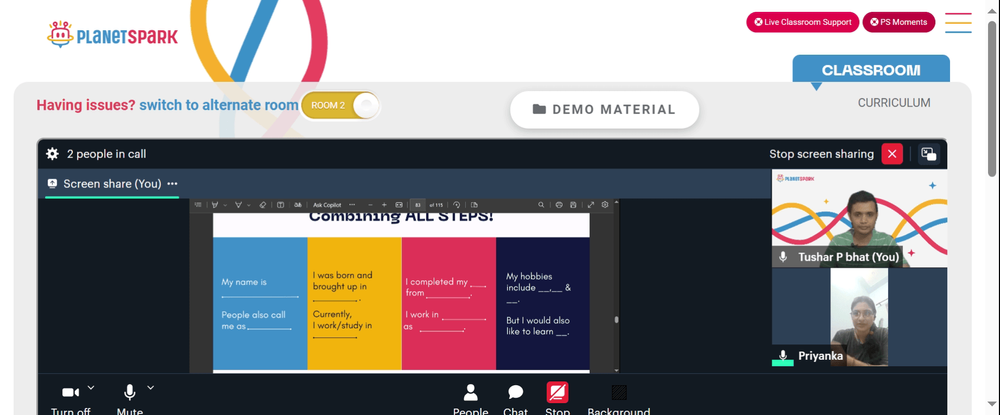Click the rotate page icon
The image size is (1000, 415).
pyautogui.click(x=457, y=205)
